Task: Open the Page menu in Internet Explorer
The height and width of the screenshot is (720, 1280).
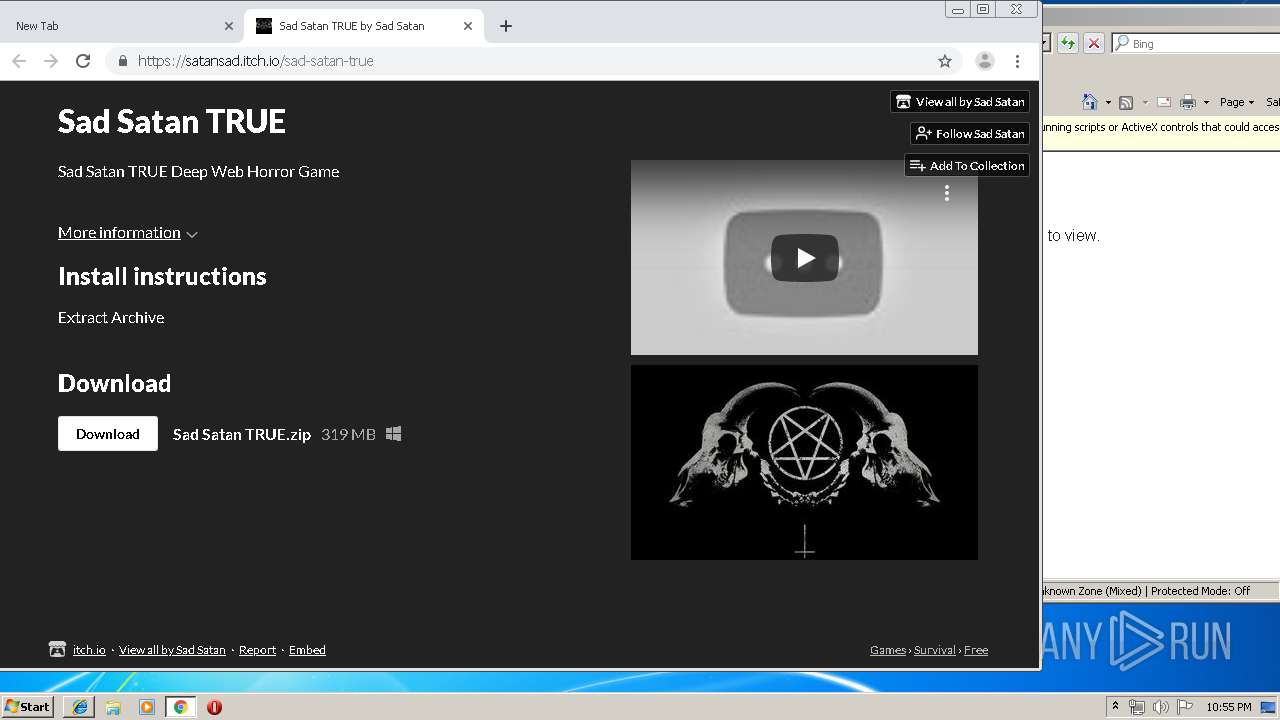Action: tap(1237, 102)
